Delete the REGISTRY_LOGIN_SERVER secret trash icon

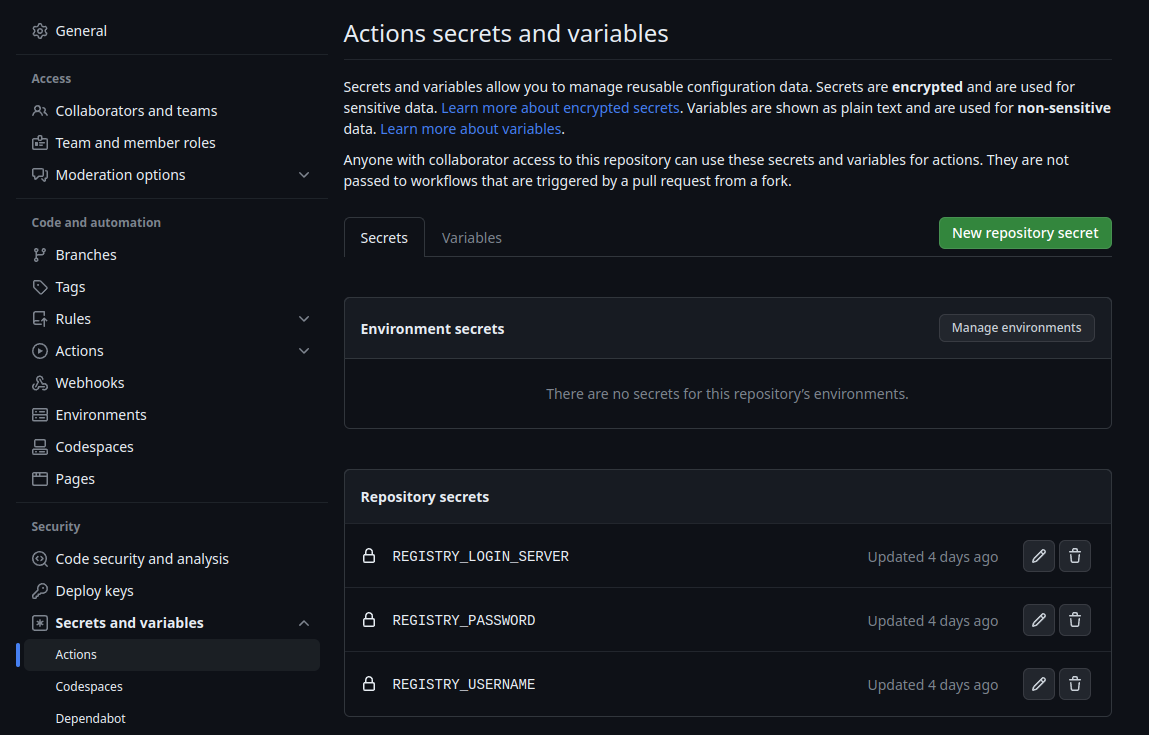pyautogui.click(x=1074, y=556)
